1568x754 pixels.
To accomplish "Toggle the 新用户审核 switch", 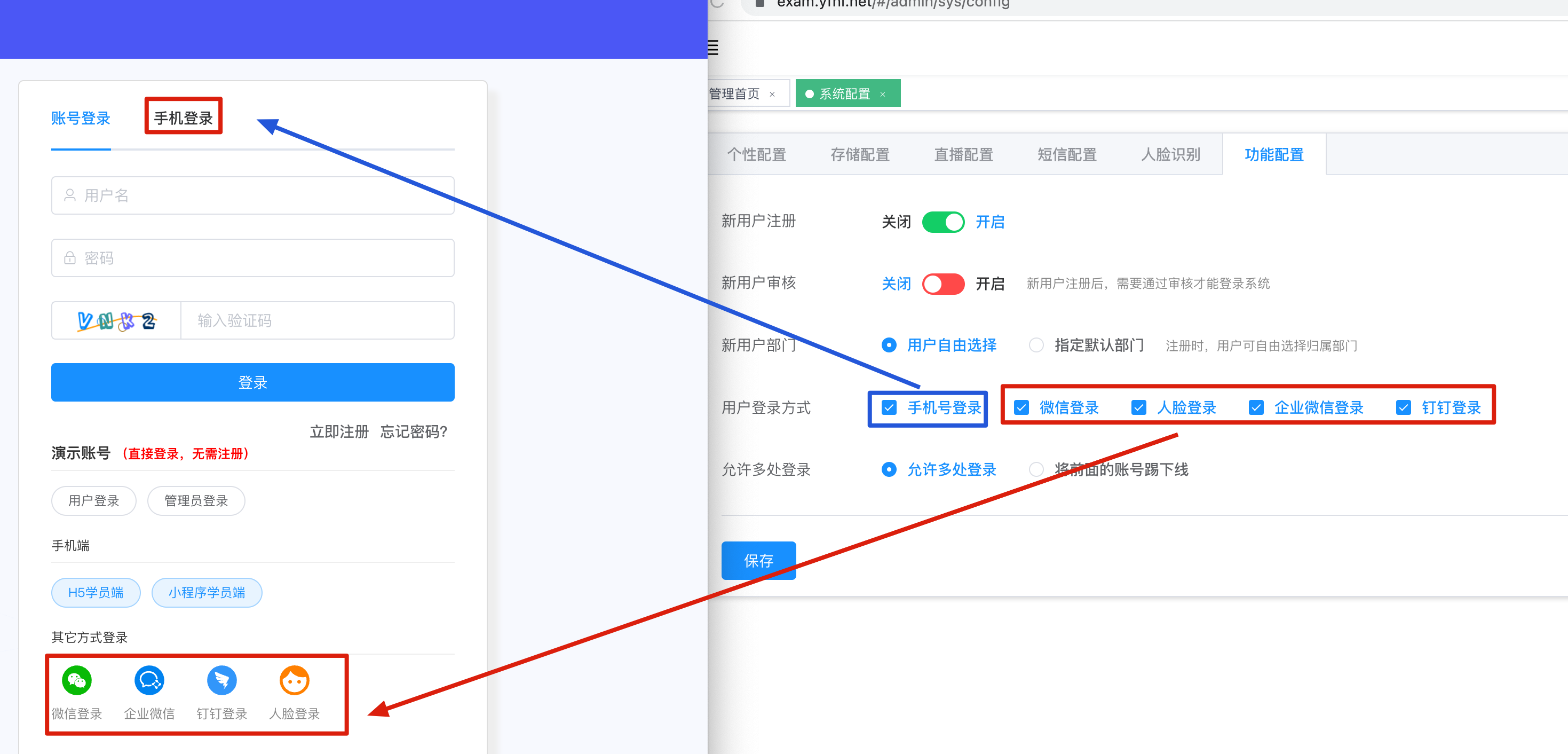I will point(943,284).
